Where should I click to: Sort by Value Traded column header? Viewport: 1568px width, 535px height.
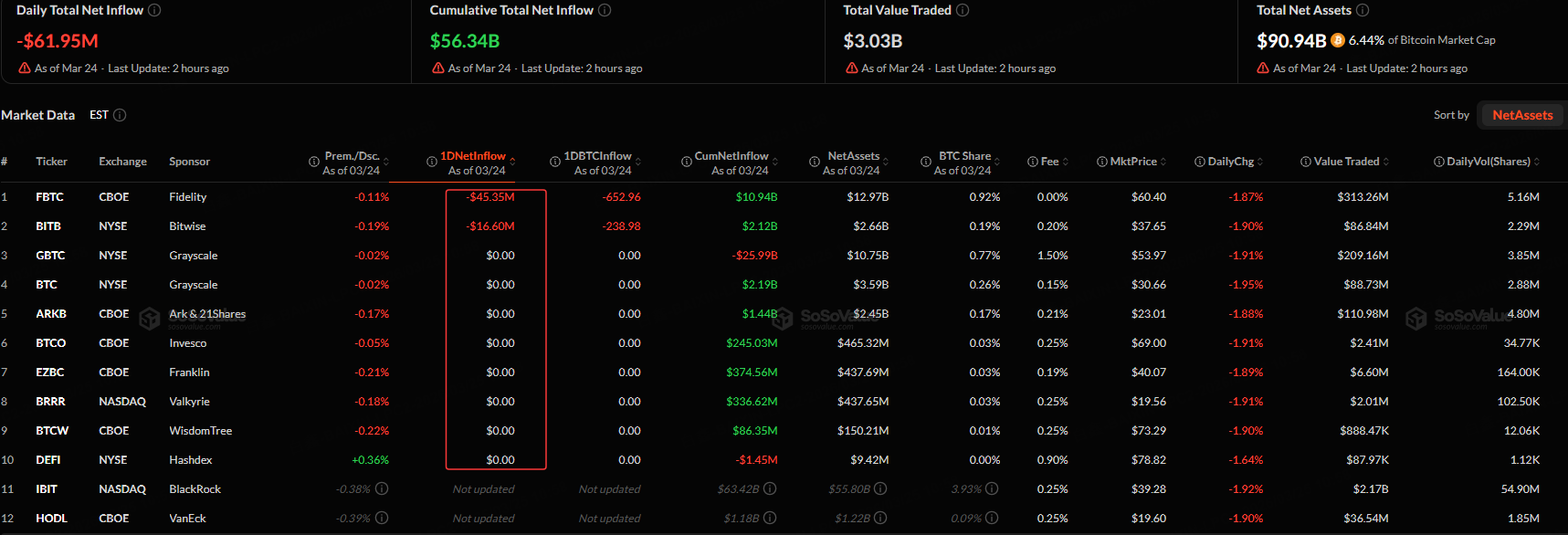click(x=1345, y=162)
